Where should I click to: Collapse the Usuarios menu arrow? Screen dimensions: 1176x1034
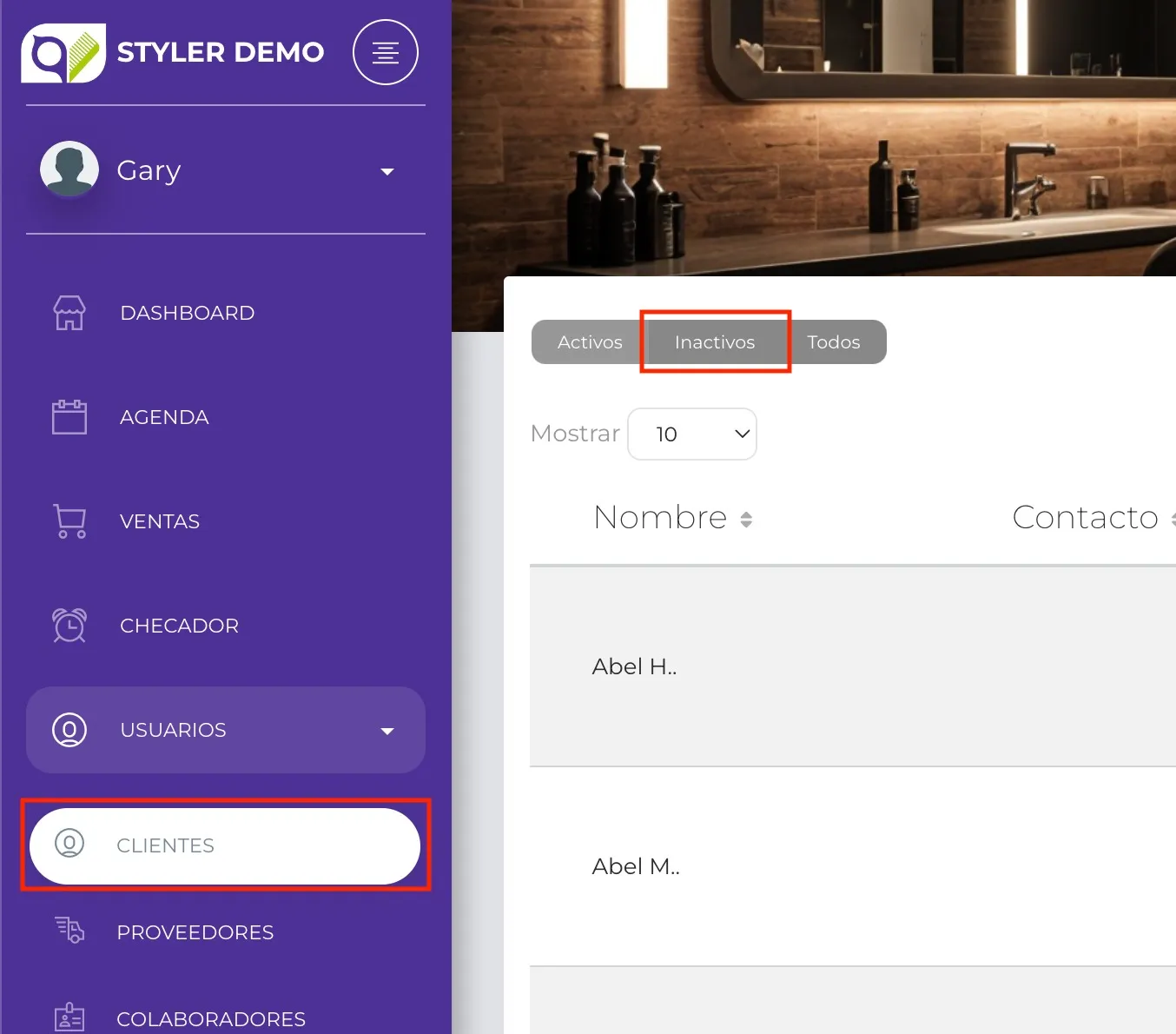(387, 731)
